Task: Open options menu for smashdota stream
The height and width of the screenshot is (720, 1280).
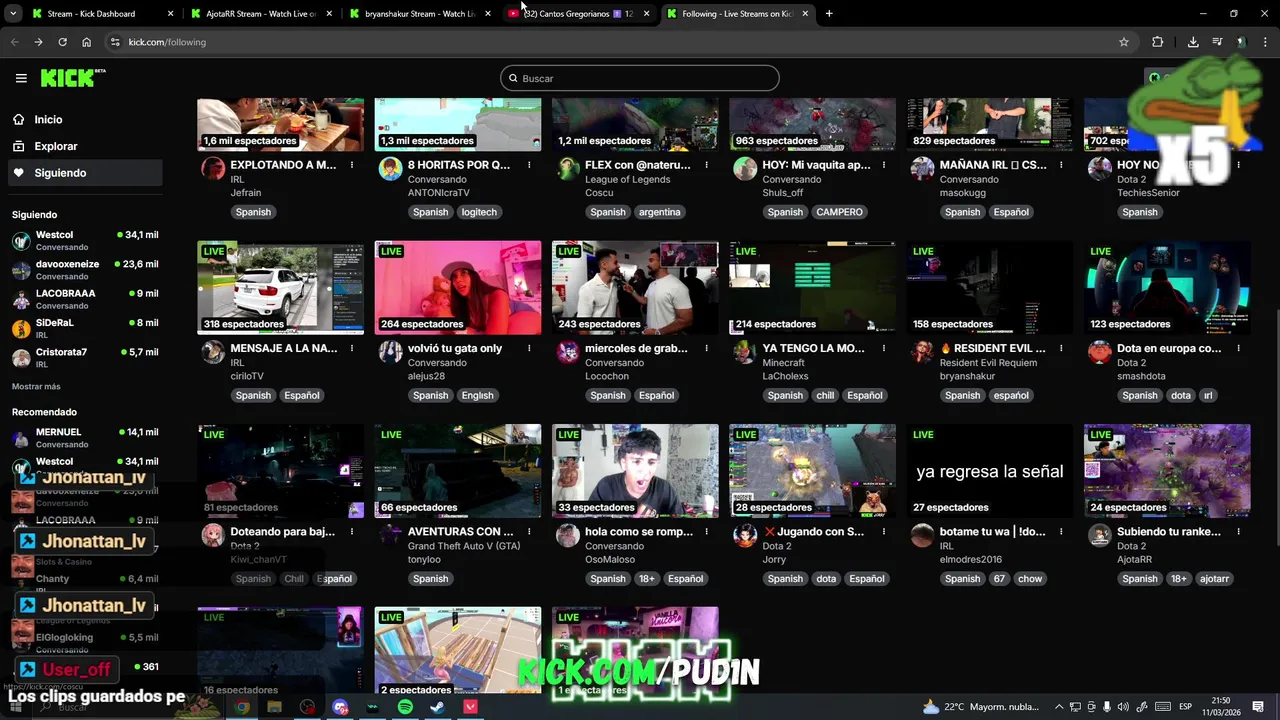Action: 1239,348
